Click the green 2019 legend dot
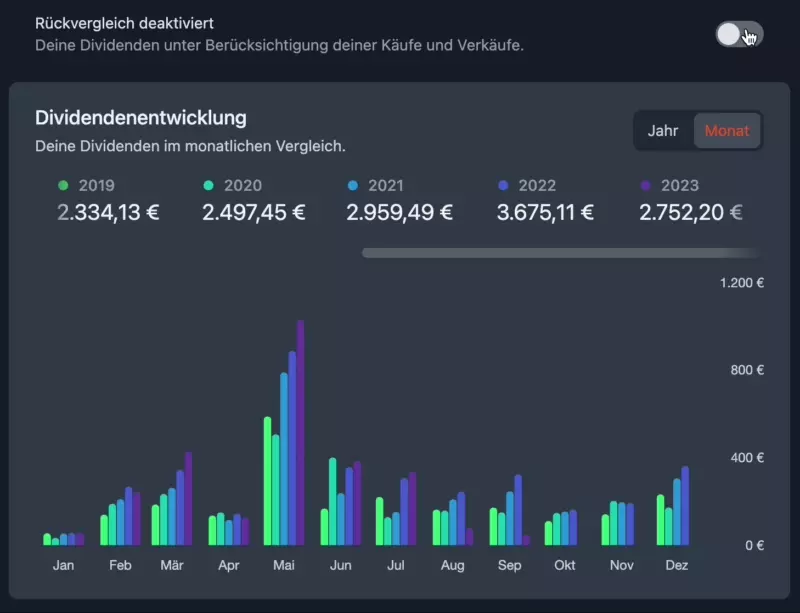Screen dimensions: 800x613 [x=64, y=184]
